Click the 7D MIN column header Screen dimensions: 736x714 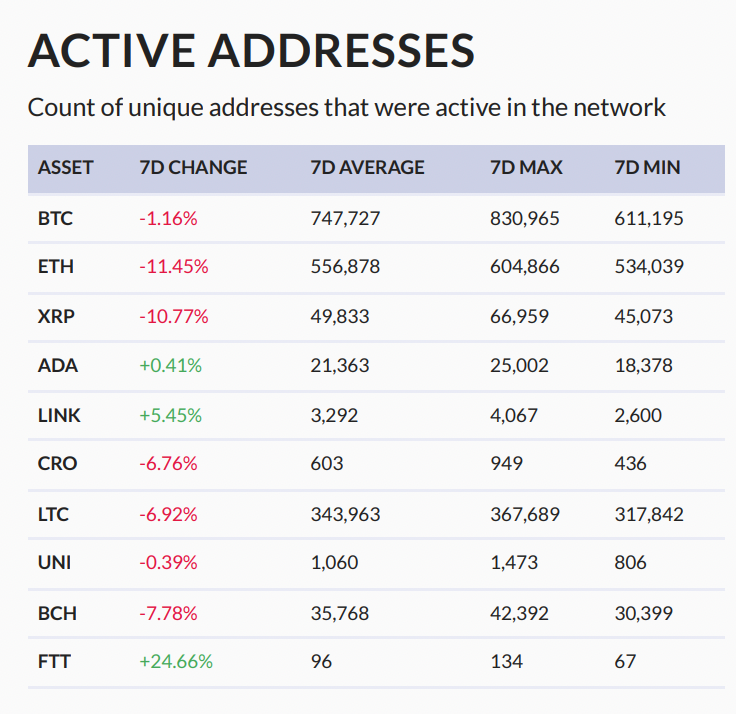pos(647,168)
